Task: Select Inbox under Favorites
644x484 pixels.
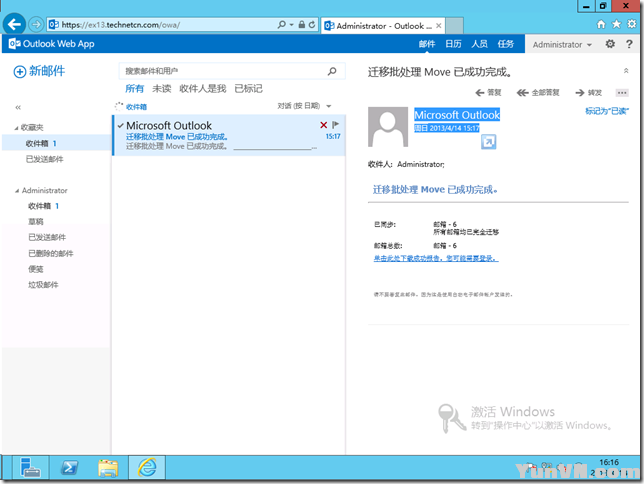Action: pyautogui.click(x=56, y=143)
